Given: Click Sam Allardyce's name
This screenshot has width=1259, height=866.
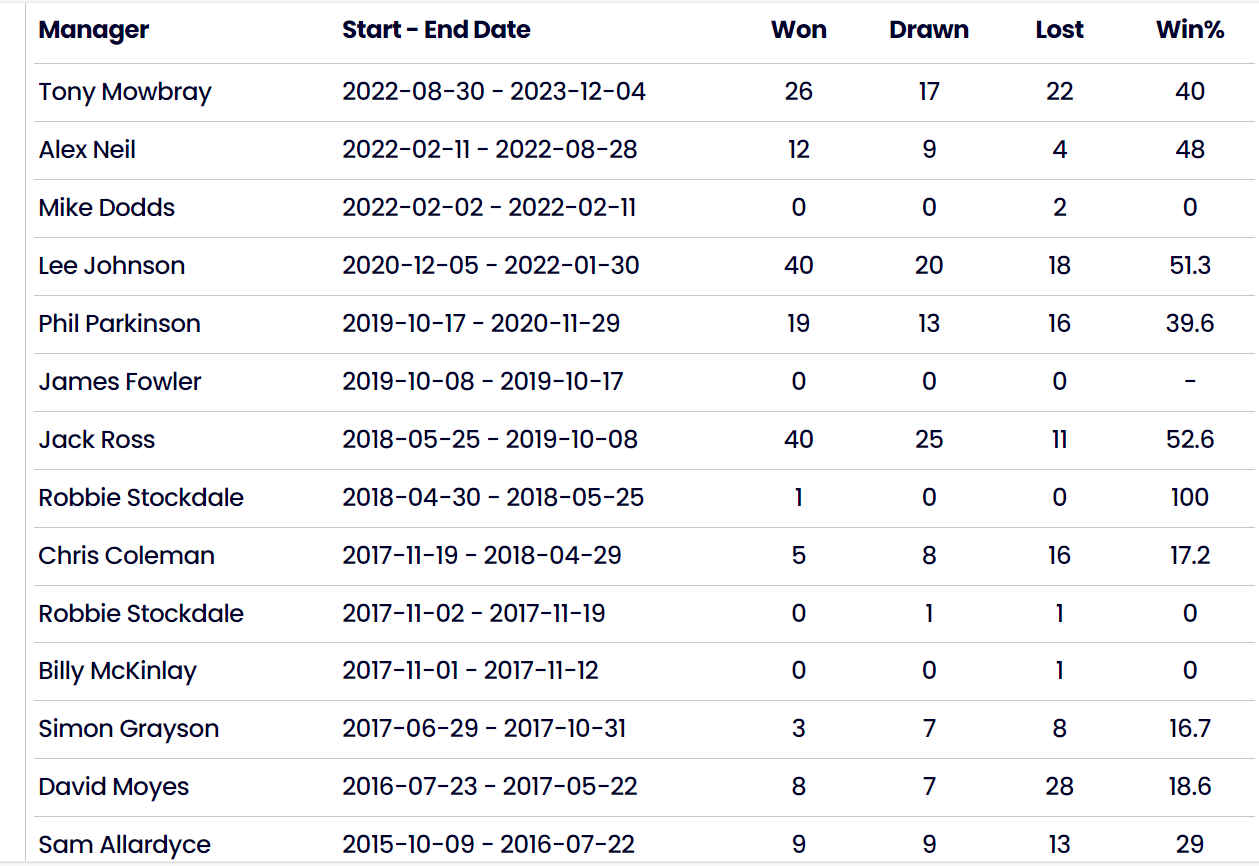Looking at the screenshot, I should (124, 845).
